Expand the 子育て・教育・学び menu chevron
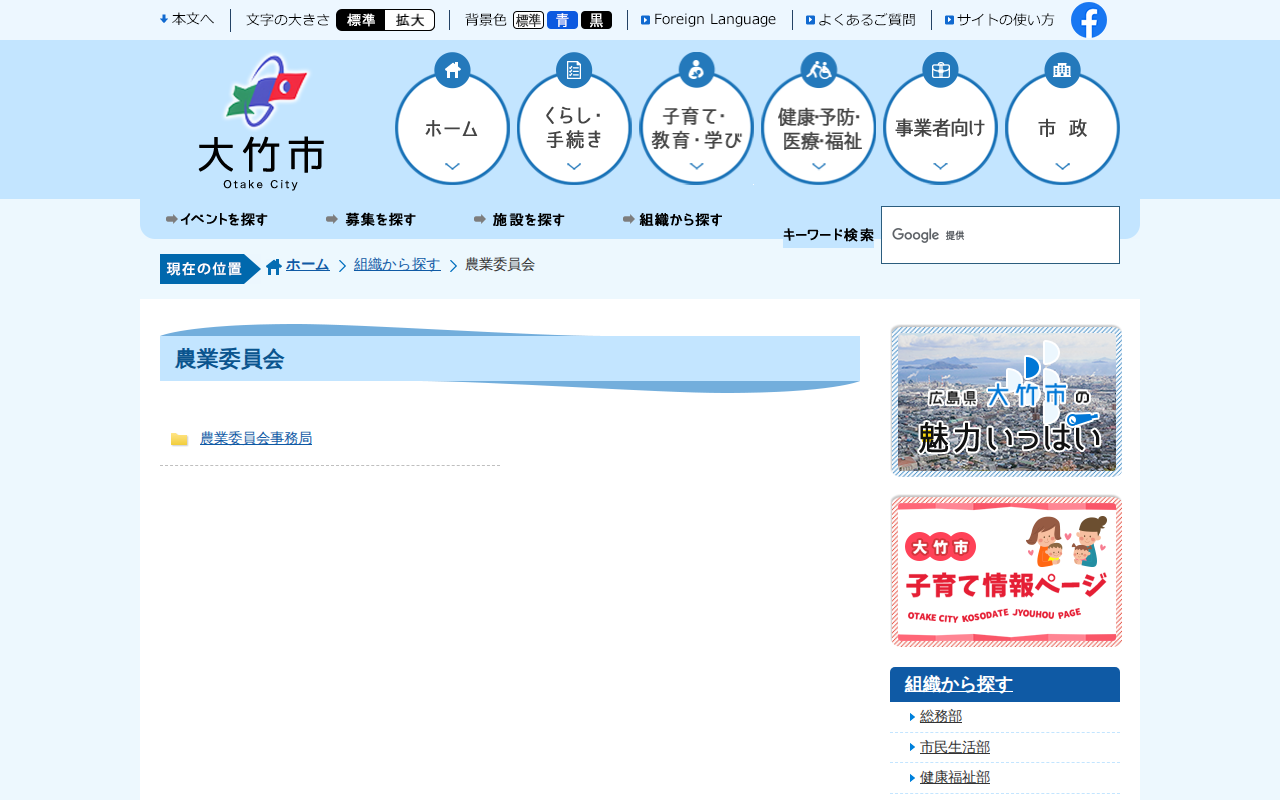The width and height of the screenshot is (1280, 800). [x=696, y=167]
